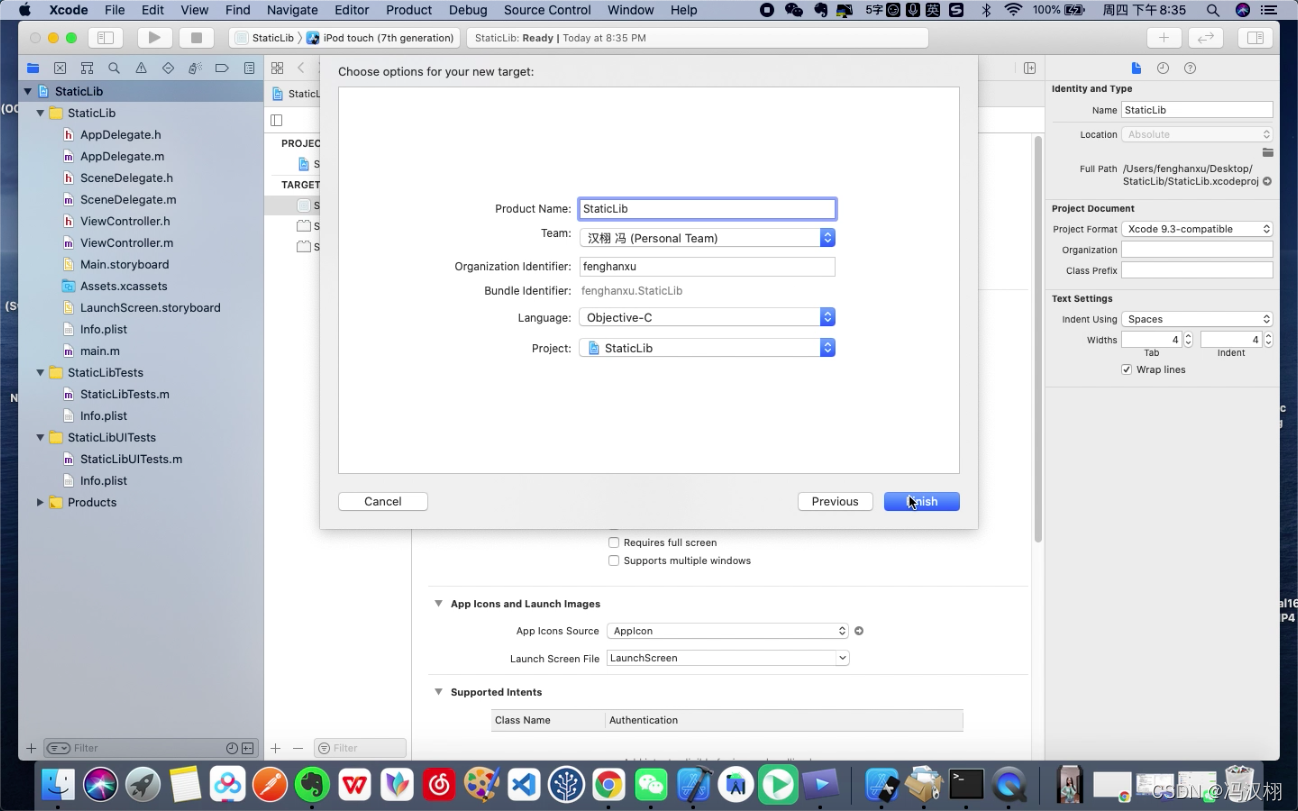Enable the Supports multiple windows checkbox
Screen dimensions: 1298x811
pyautogui.click(x=614, y=561)
